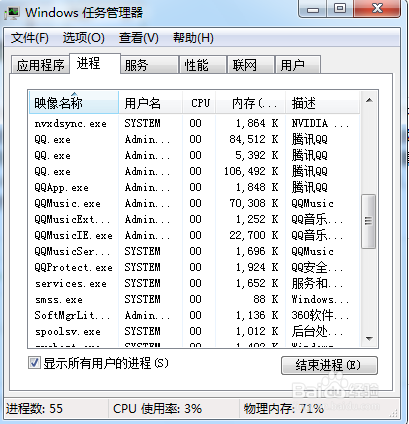Switch to the 服务 tab
Viewport: 409px width, 424px height.
click(149, 65)
